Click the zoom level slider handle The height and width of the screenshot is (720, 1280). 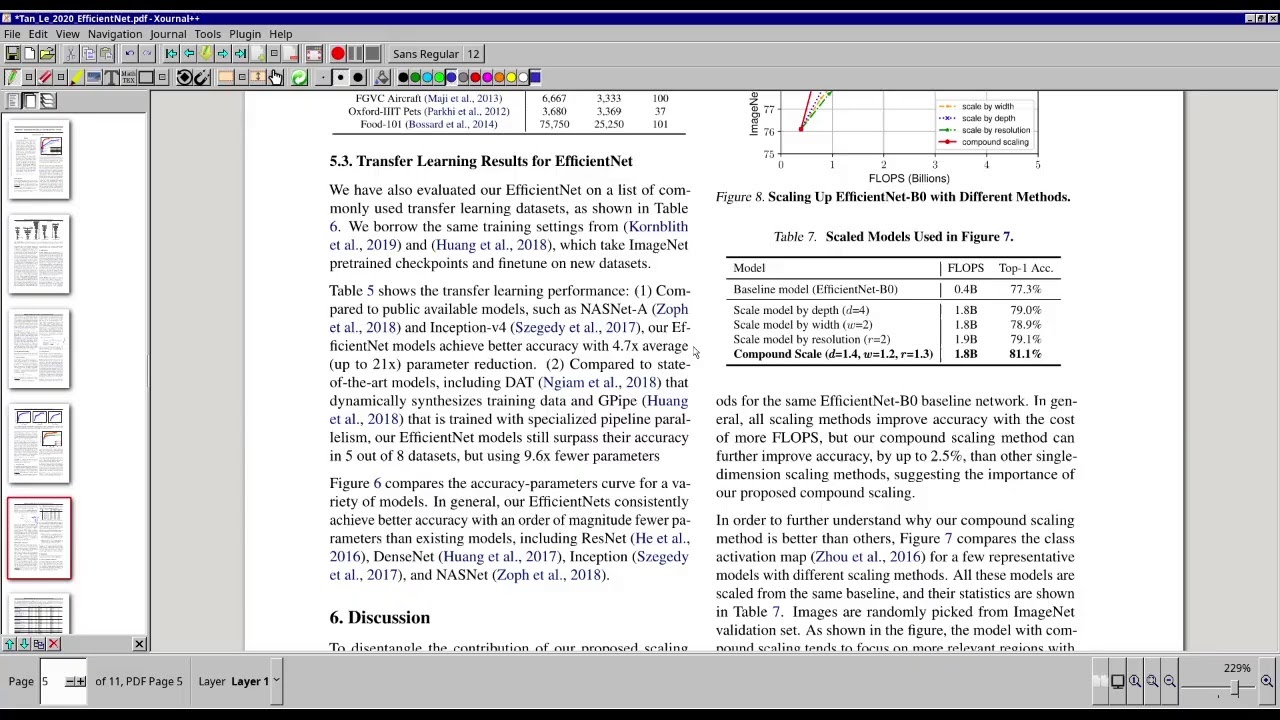[1235, 688]
